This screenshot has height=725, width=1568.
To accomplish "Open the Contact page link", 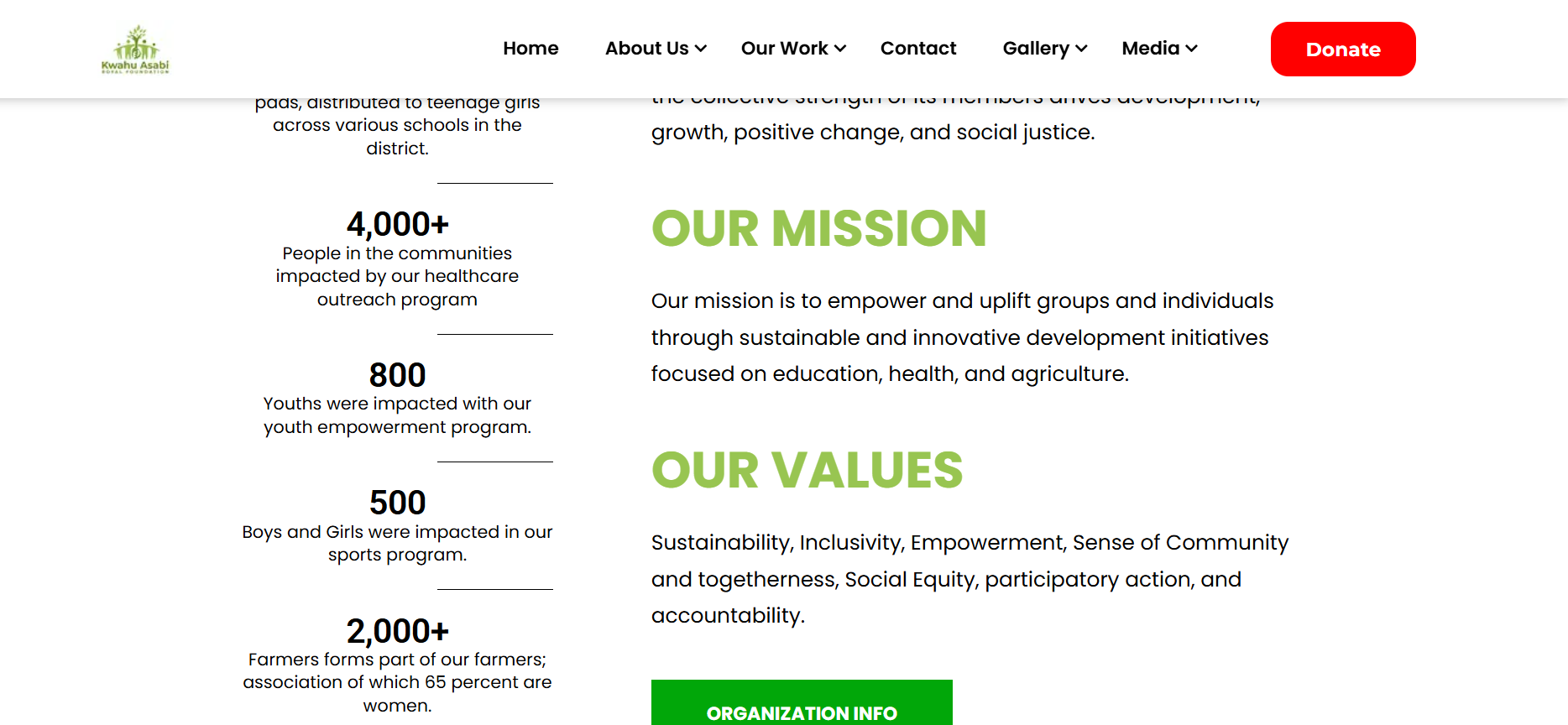I will click(x=917, y=49).
